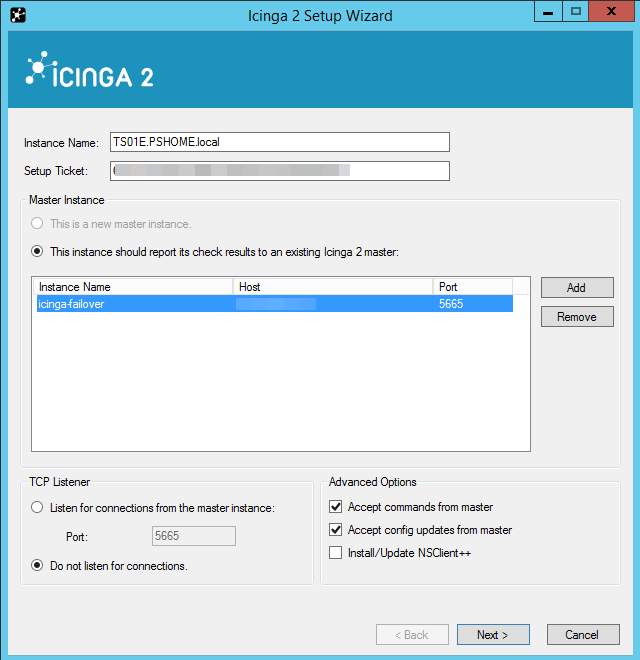
Task: Select 'Listen for connections from master' radio
Action: click(x=38, y=508)
